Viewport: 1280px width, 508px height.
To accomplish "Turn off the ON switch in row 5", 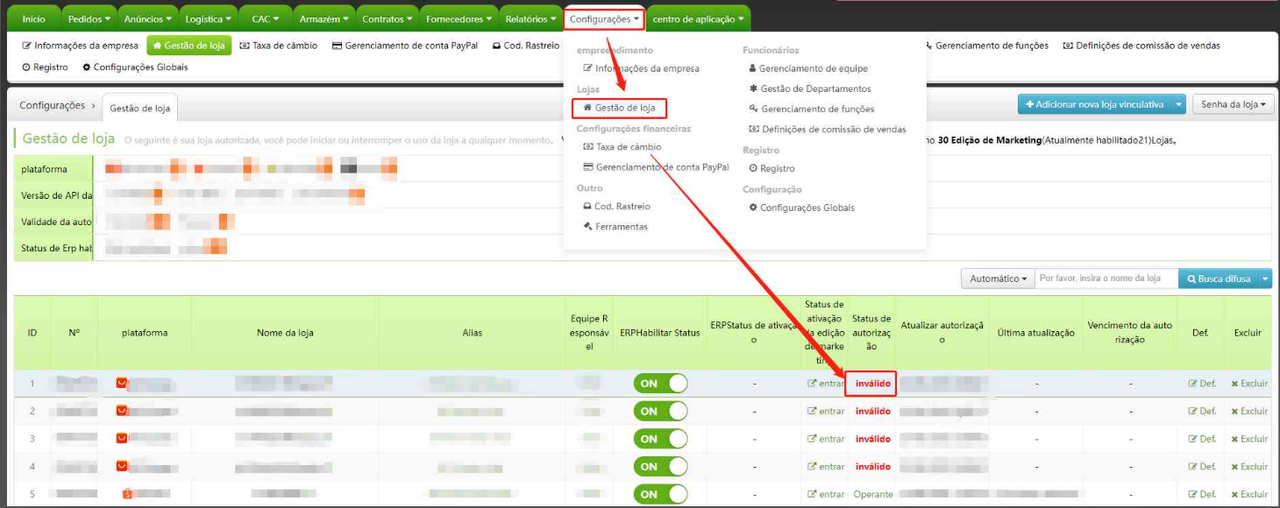I will point(660,494).
